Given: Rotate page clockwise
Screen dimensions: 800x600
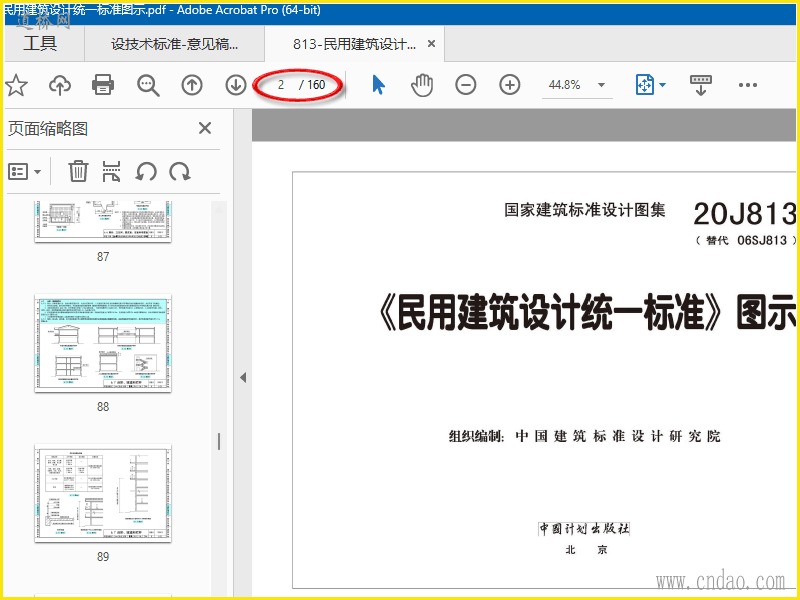Looking at the screenshot, I should click(x=180, y=171).
